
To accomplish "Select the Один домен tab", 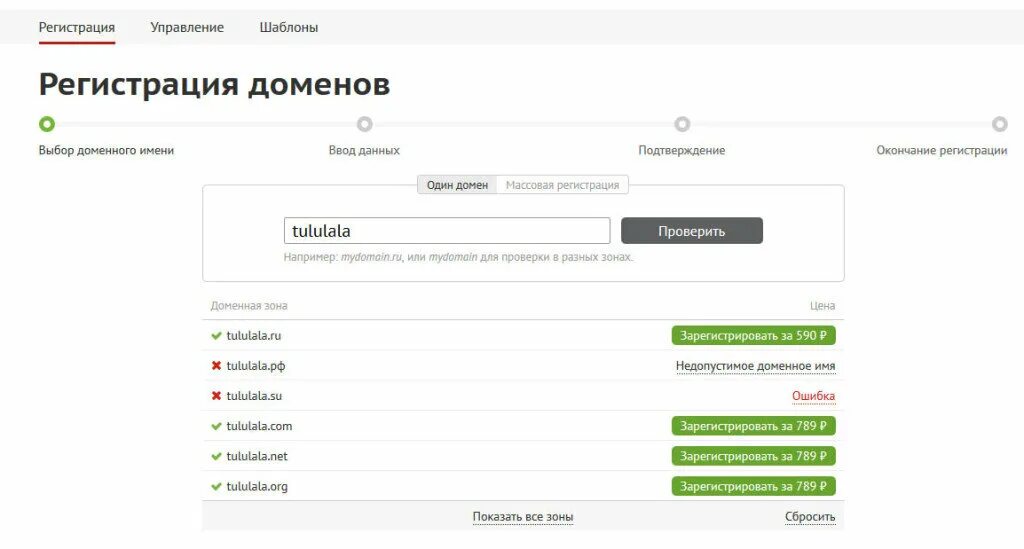I will coord(457,185).
